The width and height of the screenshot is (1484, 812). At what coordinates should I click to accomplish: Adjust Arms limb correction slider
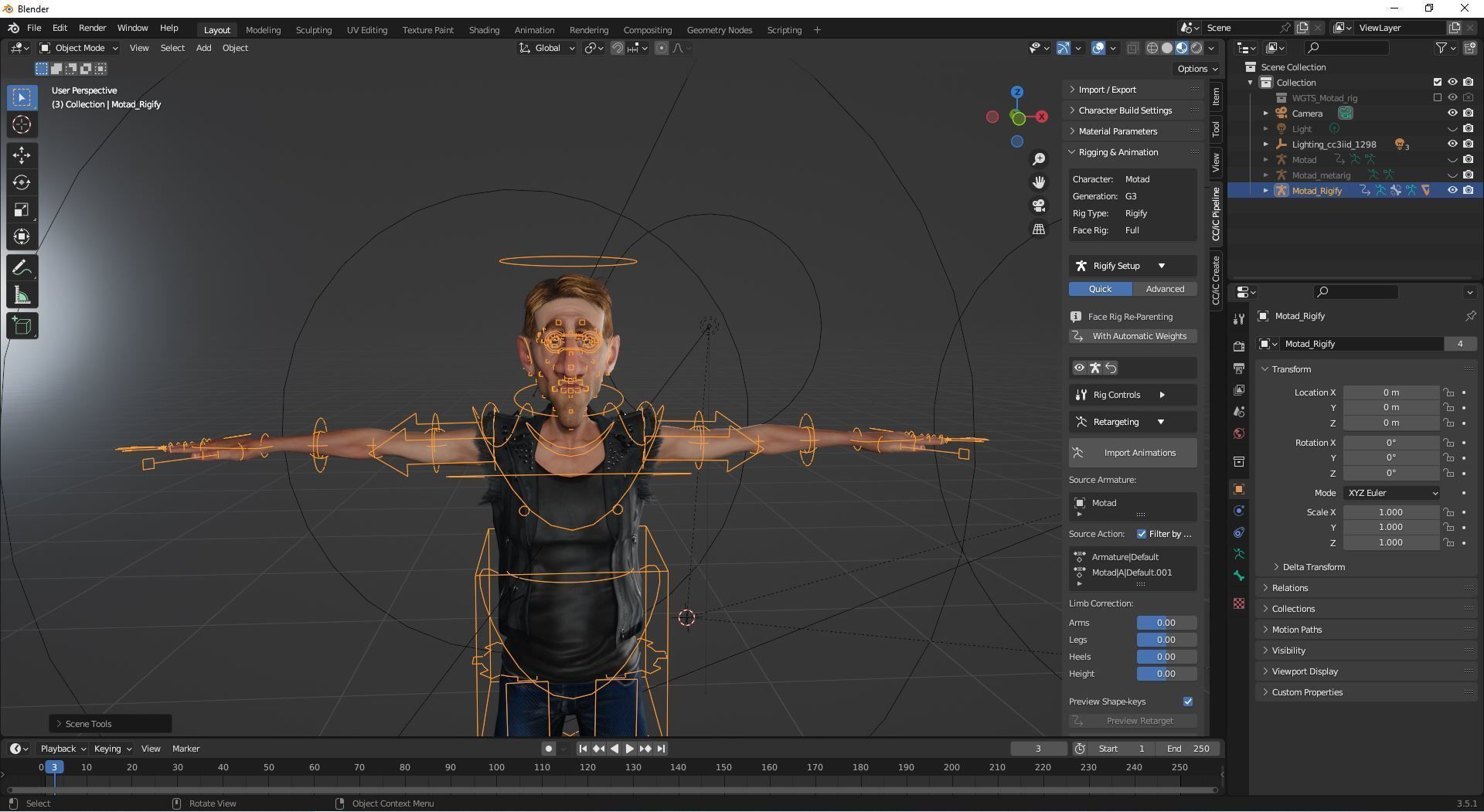[x=1166, y=623]
